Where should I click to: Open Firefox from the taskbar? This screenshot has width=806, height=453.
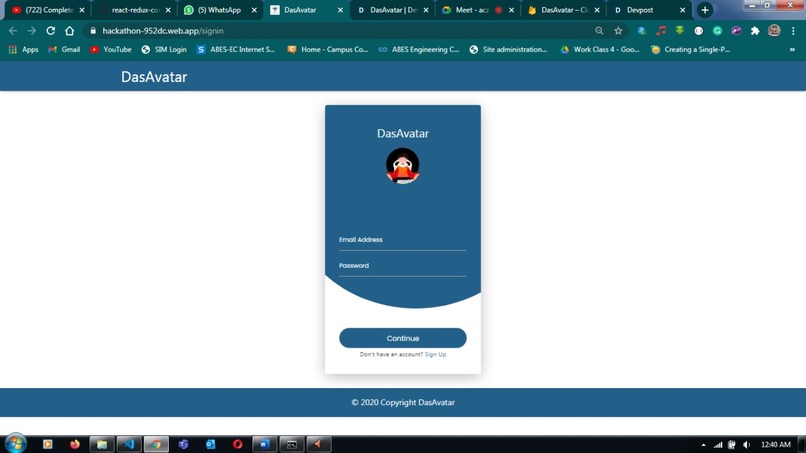[x=75, y=444]
